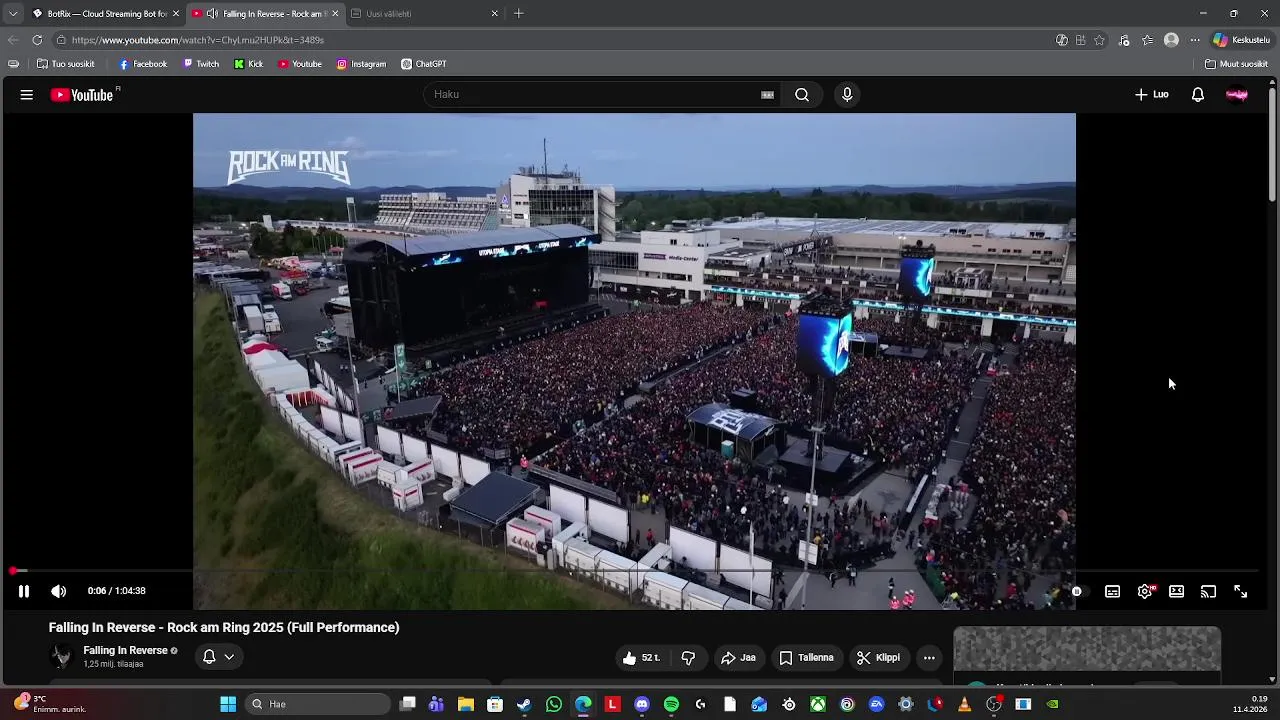Open the ChatGPT bookmark
1280x720 pixels.
pyautogui.click(x=424, y=64)
